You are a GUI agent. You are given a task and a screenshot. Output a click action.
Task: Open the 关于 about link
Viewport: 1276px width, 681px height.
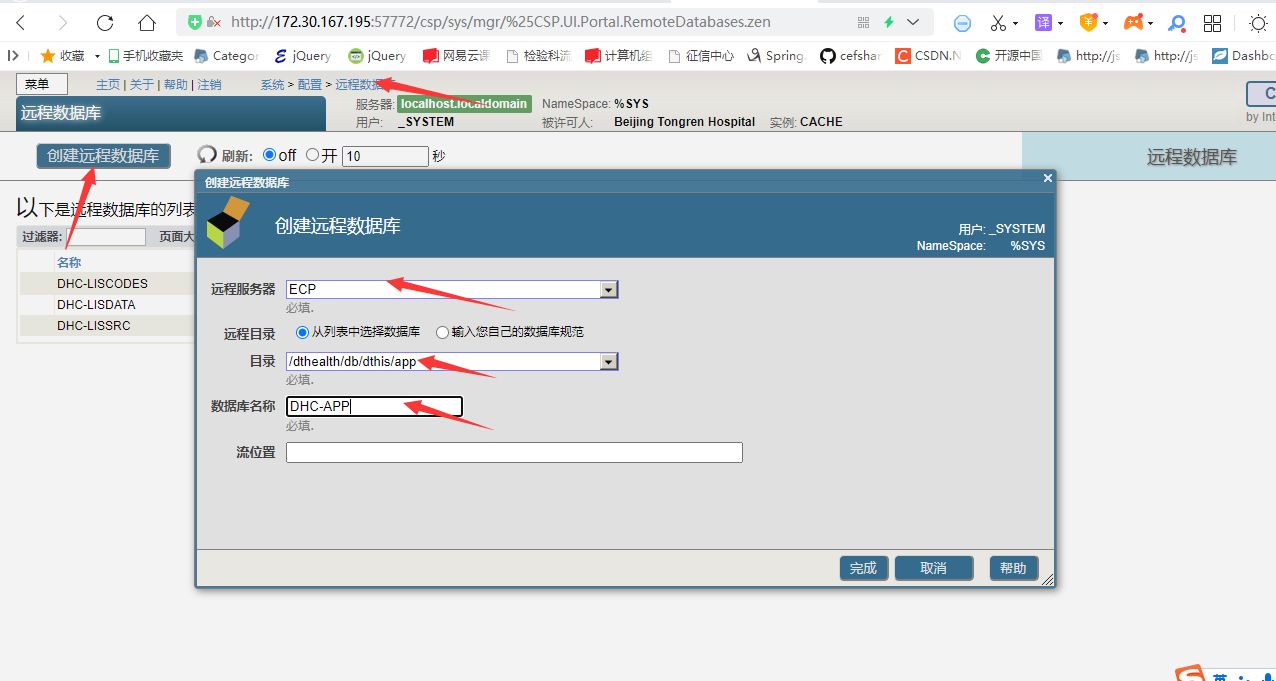[x=142, y=85]
